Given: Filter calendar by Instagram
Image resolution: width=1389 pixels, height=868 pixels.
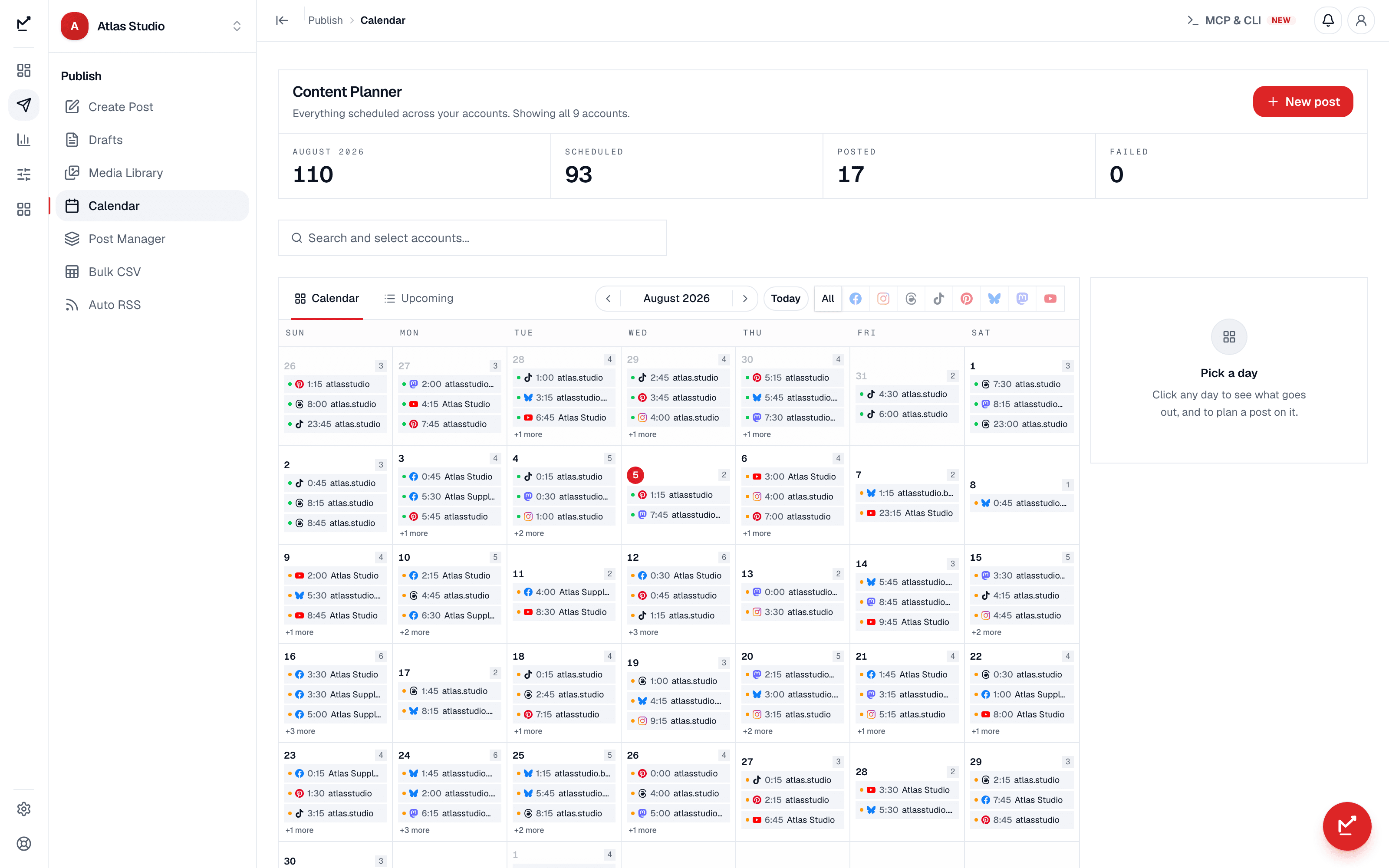Looking at the screenshot, I should [x=883, y=299].
